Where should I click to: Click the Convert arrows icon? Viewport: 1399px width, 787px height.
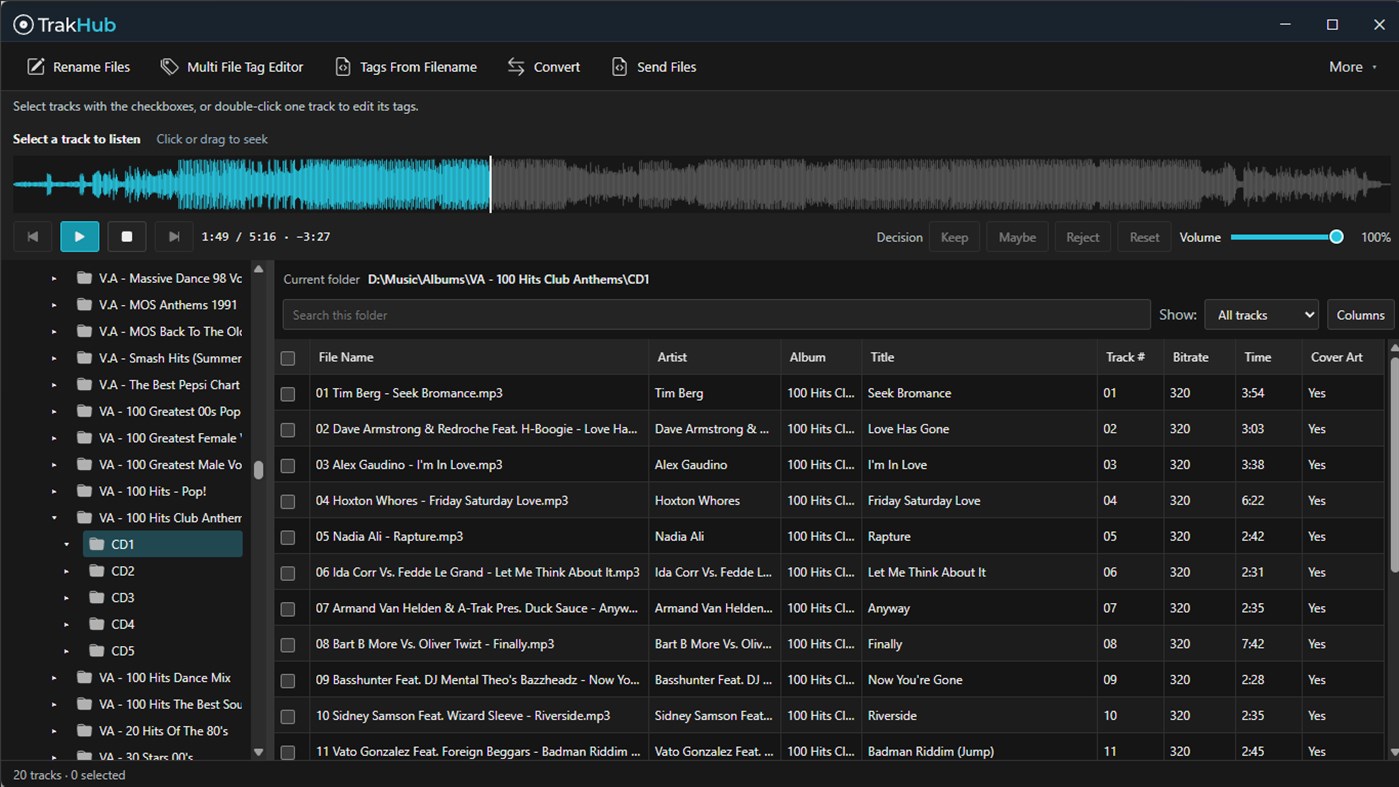tap(516, 67)
